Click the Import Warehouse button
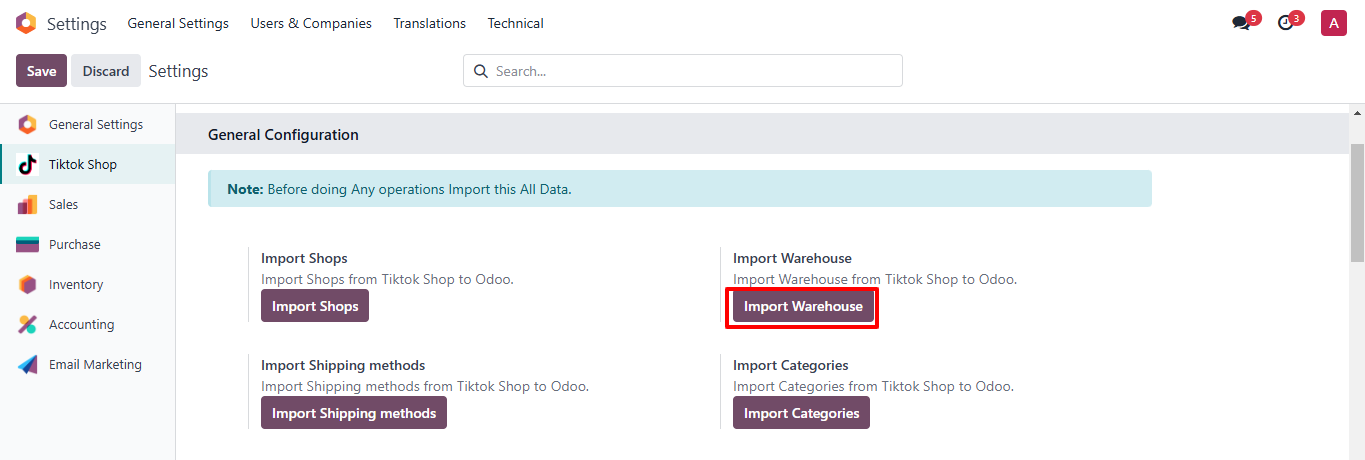The image size is (1365, 460). [803, 306]
